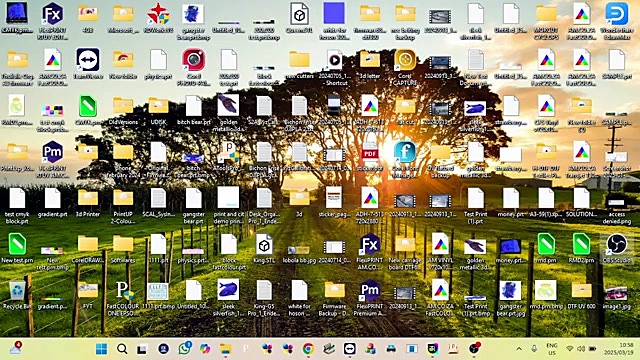Viewport: 640px width, 360px height.
Task: Select the lobola bb.jpg thumbnail
Action: coord(298,250)
